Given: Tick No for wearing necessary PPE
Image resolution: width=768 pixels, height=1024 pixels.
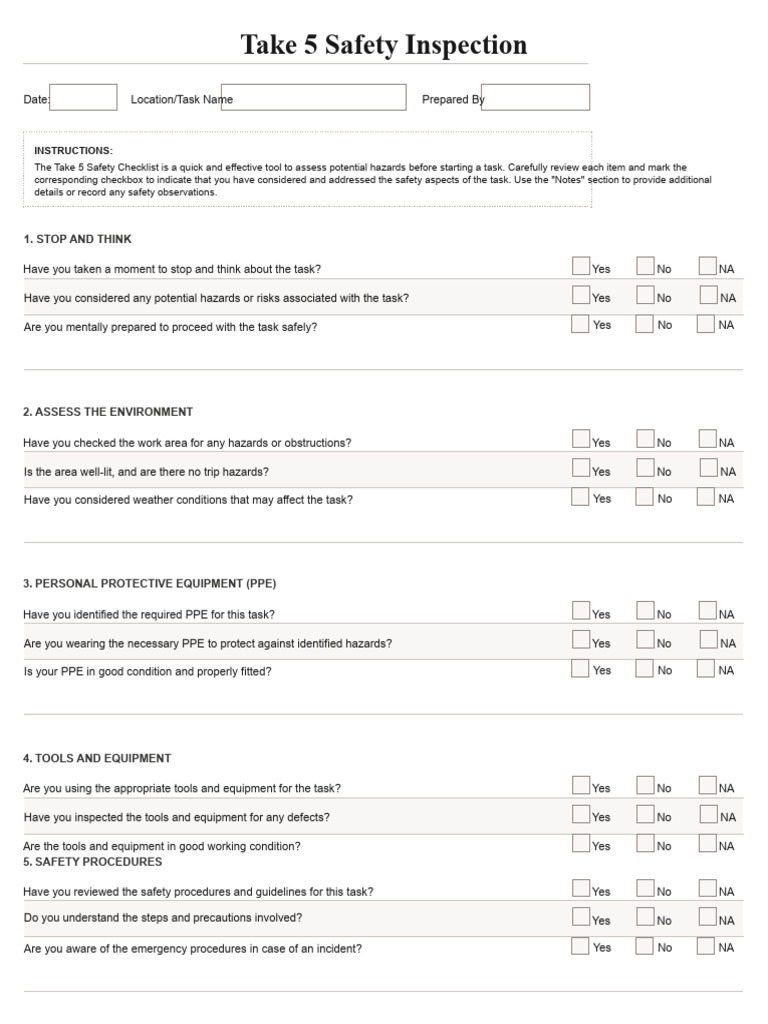Looking at the screenshot, I should pyautogui.click(x=645, y=640).
